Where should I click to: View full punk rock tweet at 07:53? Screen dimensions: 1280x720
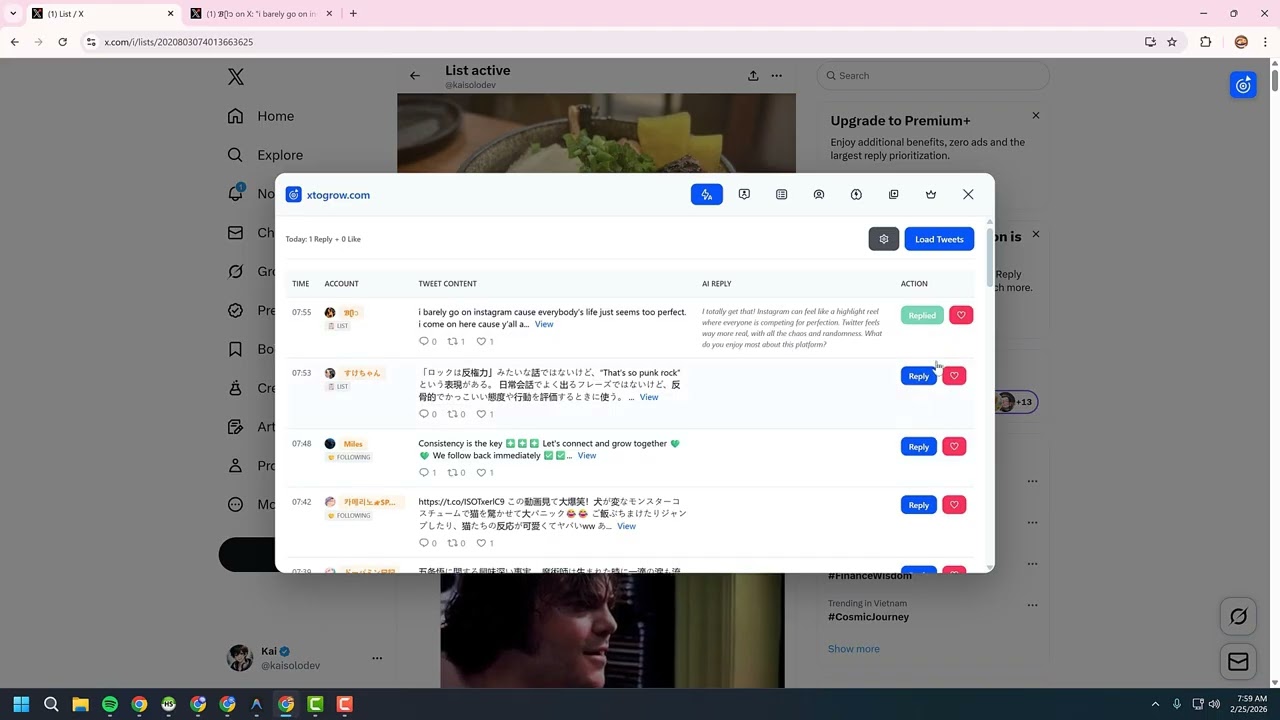pos(649,397)
